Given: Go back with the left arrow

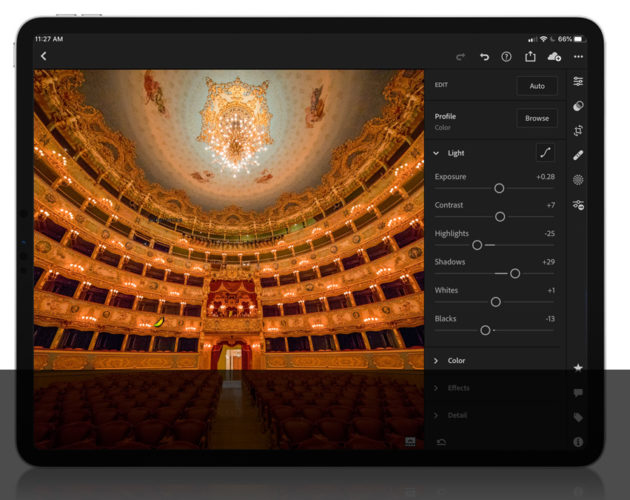Looking at the screenshot, I should pos(44,56).
